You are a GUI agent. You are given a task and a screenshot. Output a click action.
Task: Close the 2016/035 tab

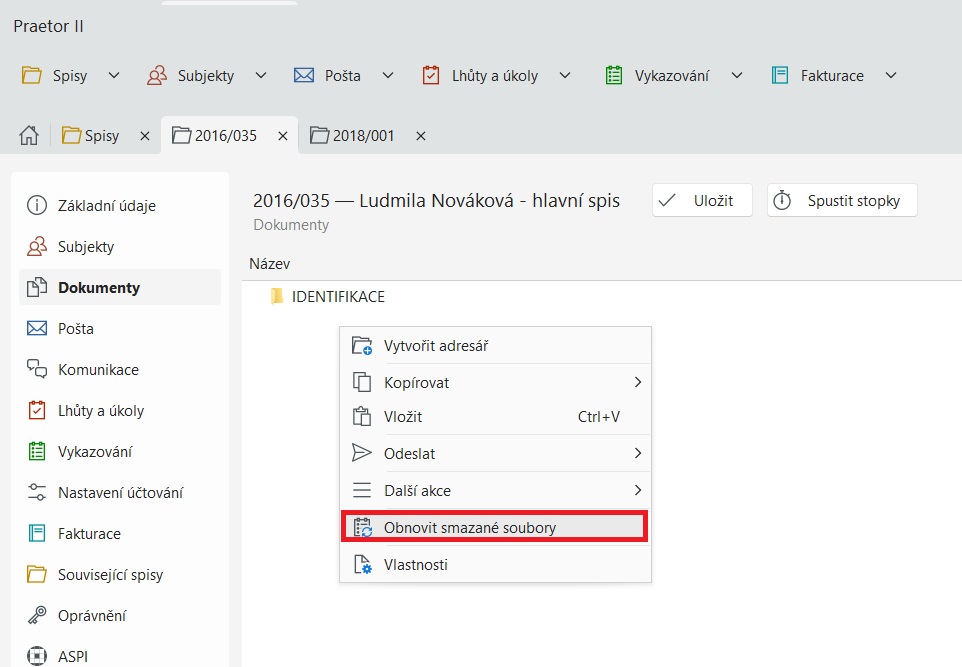(283, 136)
